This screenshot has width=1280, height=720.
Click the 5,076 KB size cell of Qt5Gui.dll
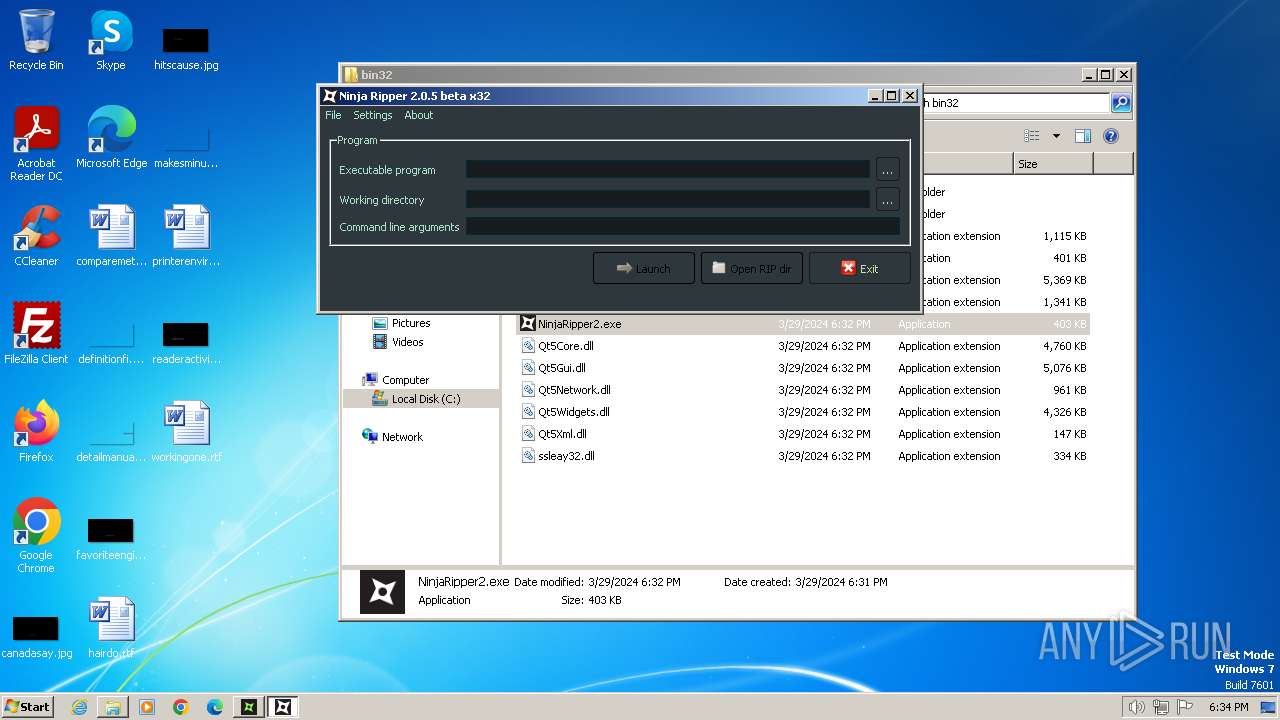click(x=1064, y=368)
